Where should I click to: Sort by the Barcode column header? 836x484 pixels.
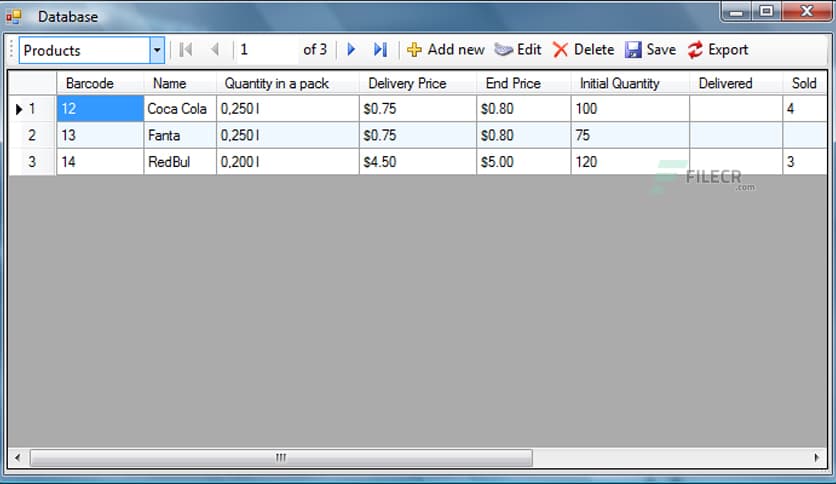(100, 83)
